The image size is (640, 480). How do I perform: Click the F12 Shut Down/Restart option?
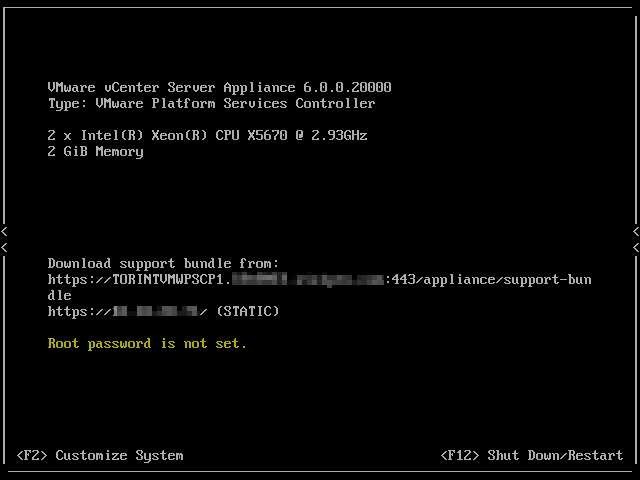coord(532,456)
